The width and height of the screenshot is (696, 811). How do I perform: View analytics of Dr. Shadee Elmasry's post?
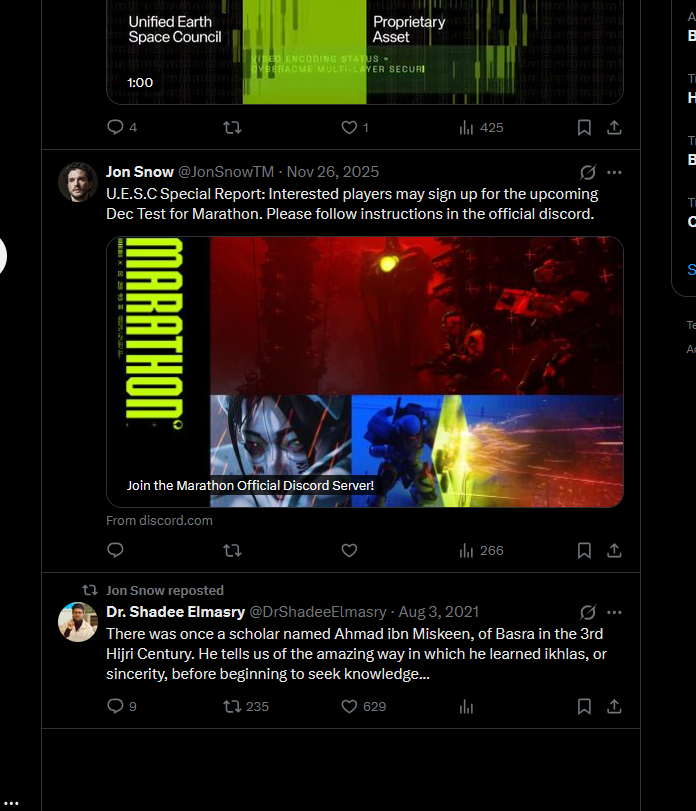tap(466, 706)
